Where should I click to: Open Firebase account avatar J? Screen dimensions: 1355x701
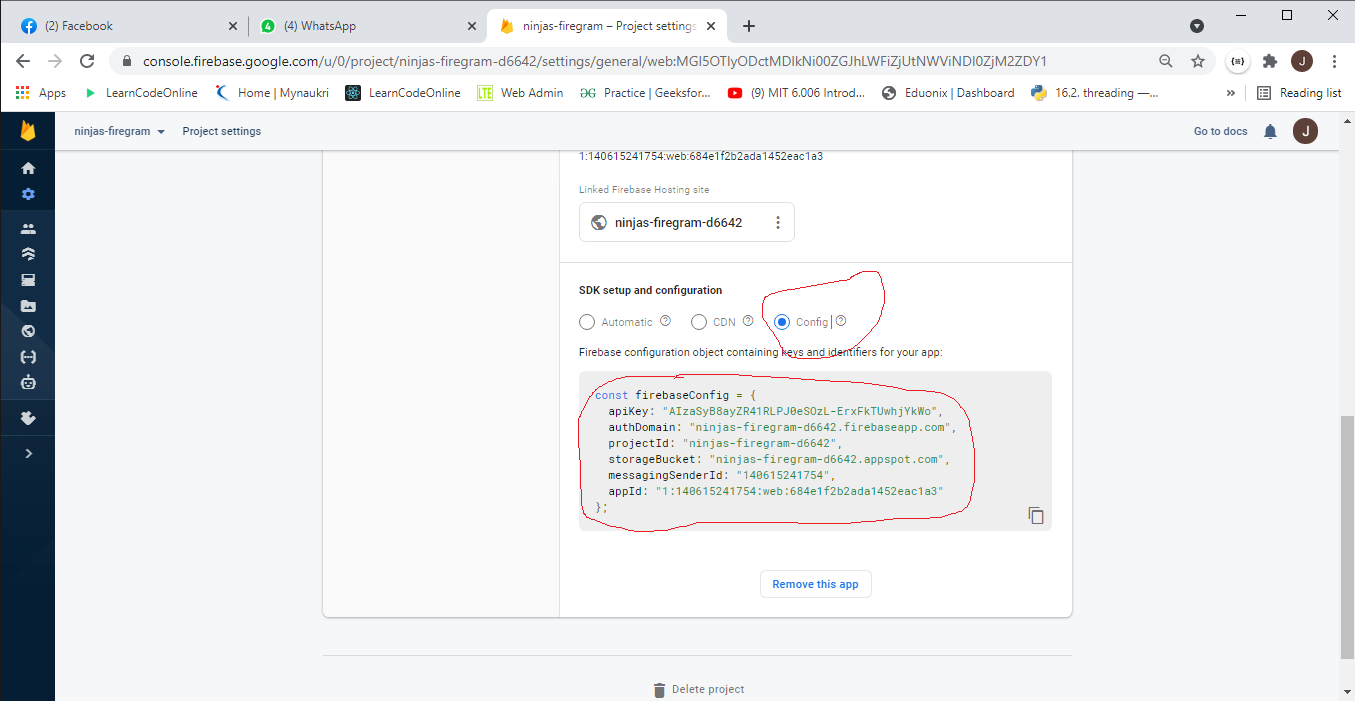[1304, 131]
